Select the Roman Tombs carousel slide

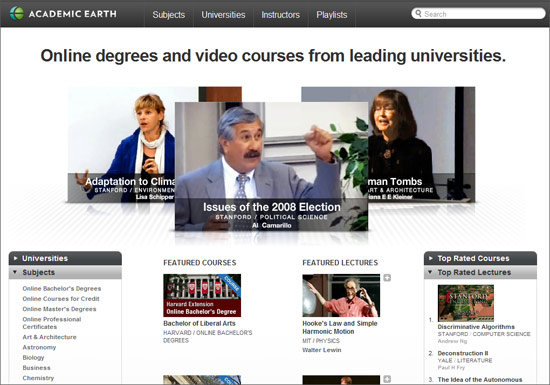tap(422, 144)
